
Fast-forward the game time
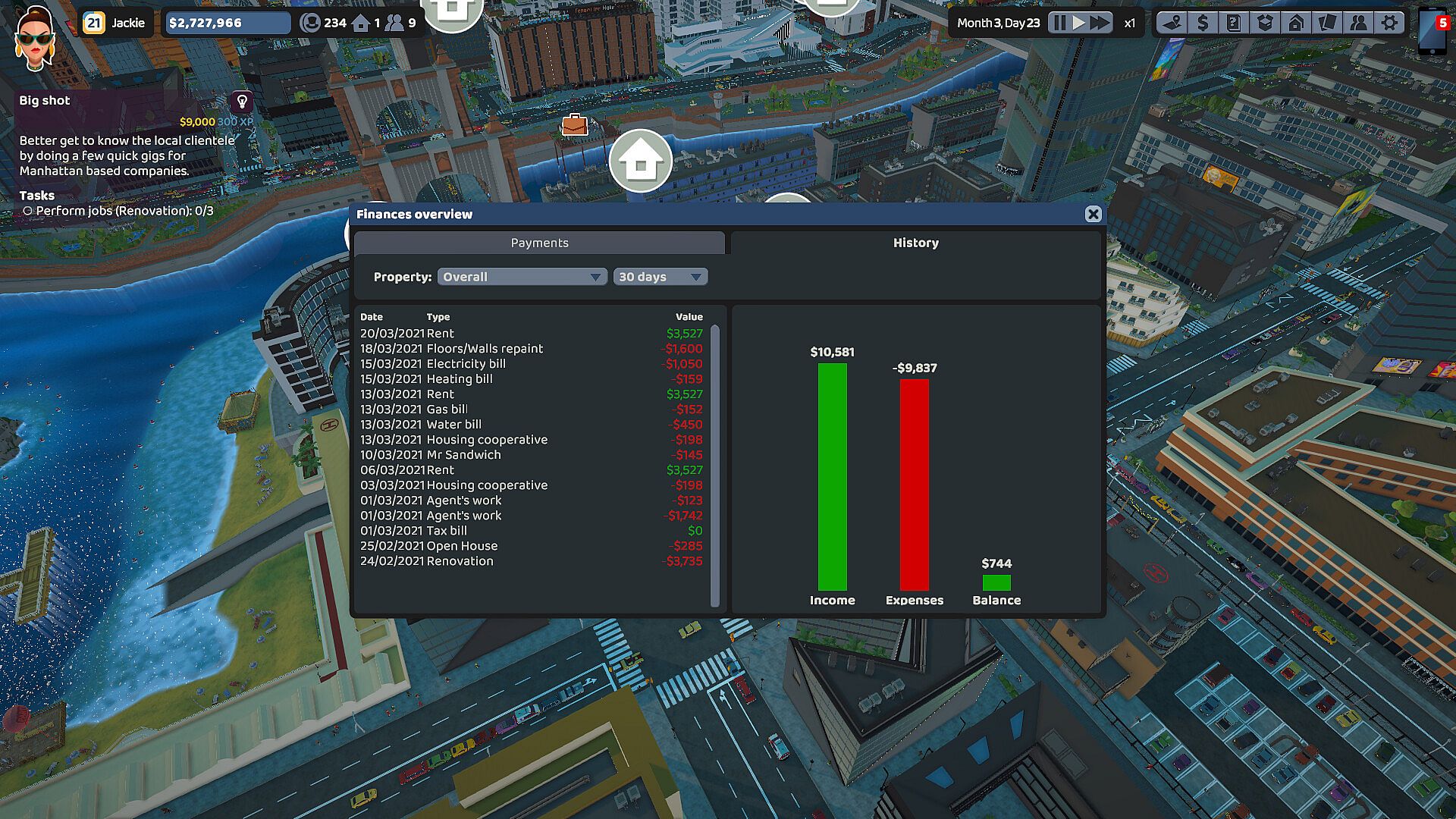1100,23
